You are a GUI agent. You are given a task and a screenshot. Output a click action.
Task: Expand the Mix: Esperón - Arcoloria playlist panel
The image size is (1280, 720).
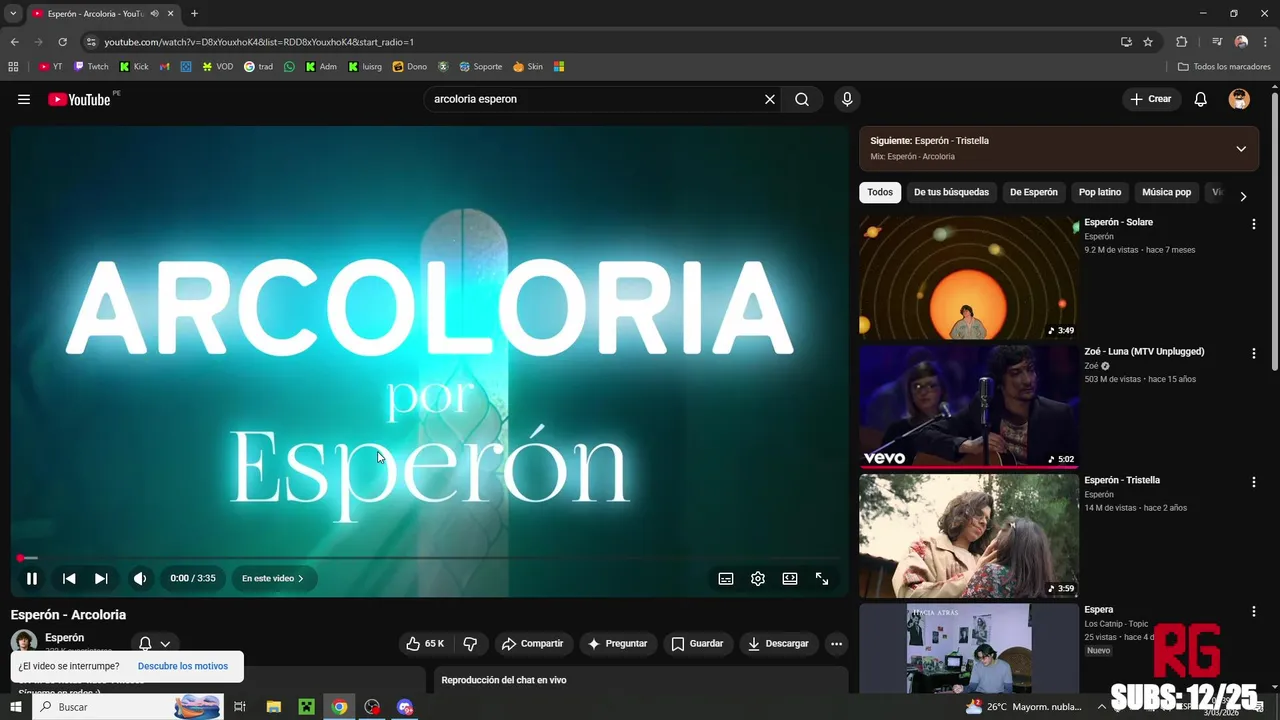(1241, 149)
